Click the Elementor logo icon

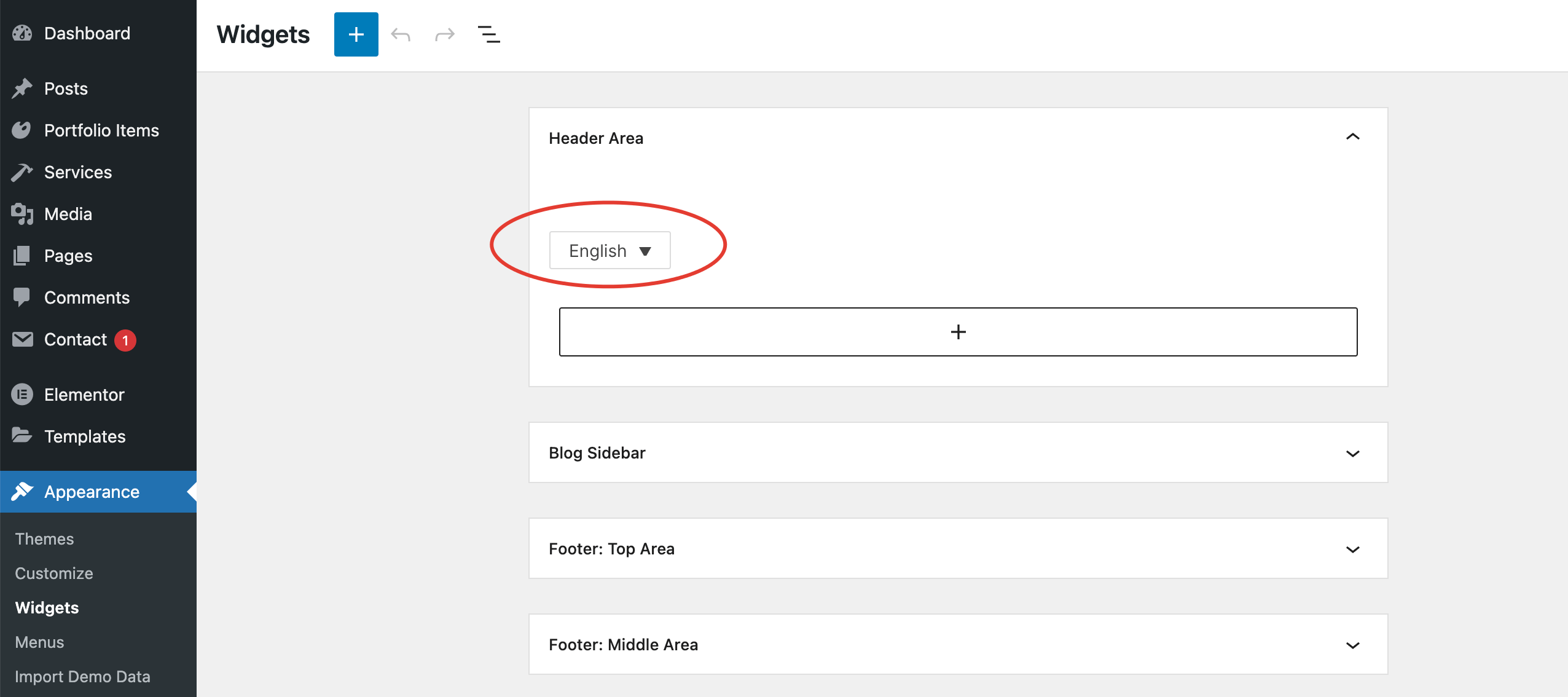22,395
